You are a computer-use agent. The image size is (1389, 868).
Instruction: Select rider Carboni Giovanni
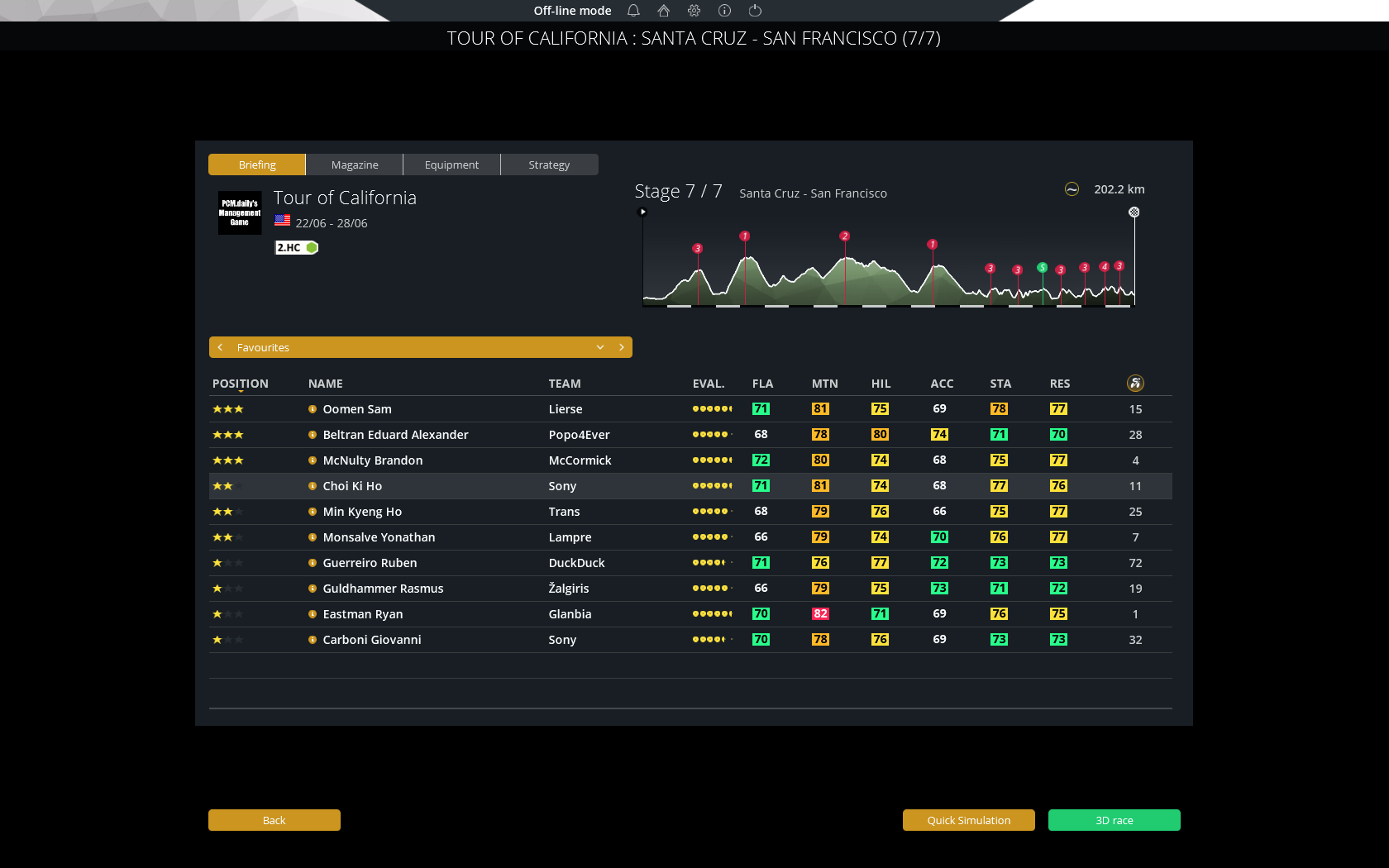372,640
